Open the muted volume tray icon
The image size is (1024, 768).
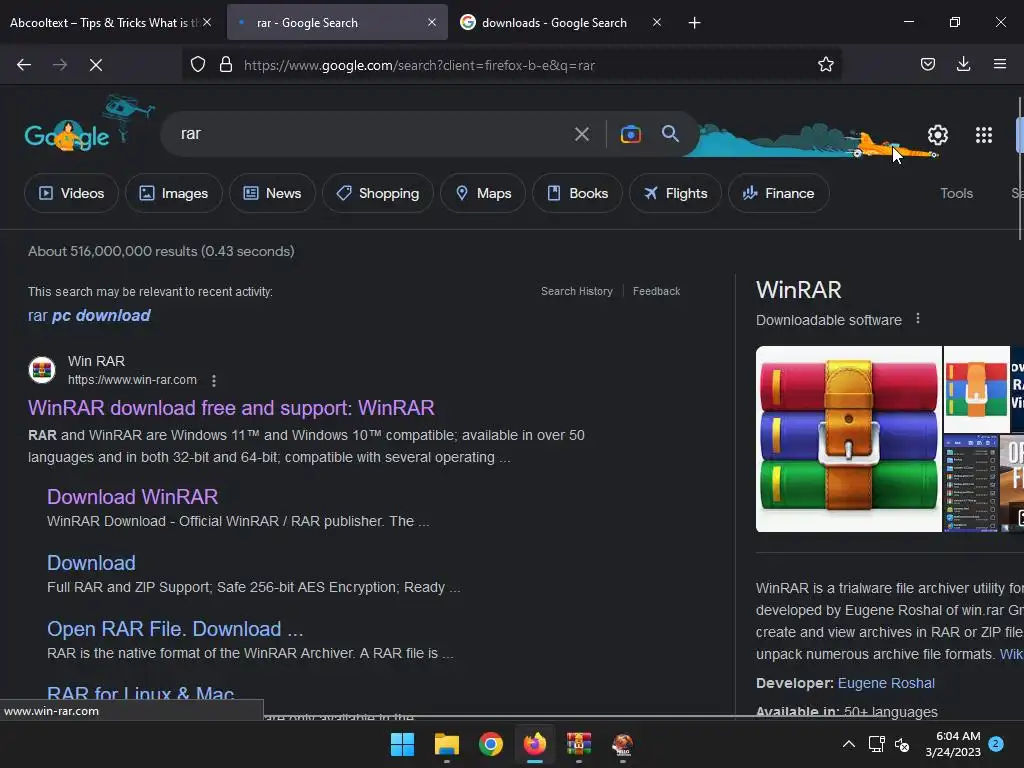tap(902, 744)
